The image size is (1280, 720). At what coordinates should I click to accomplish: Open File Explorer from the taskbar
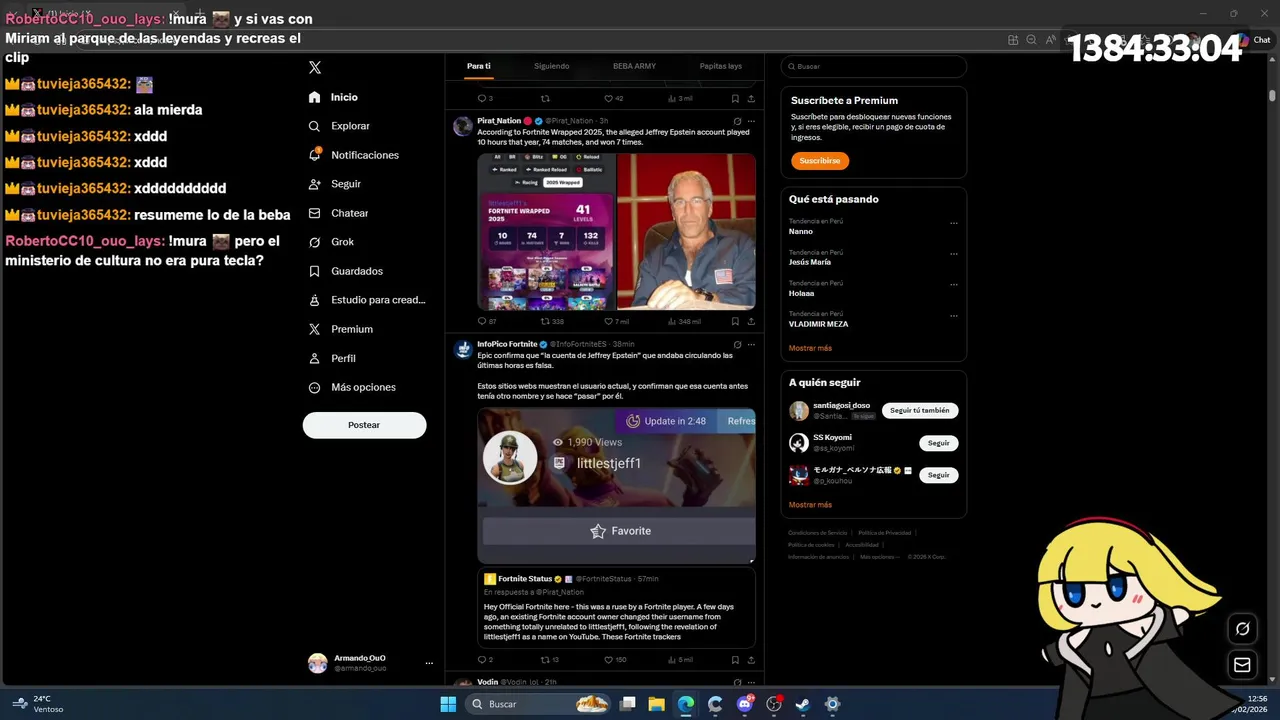(656, 704)
